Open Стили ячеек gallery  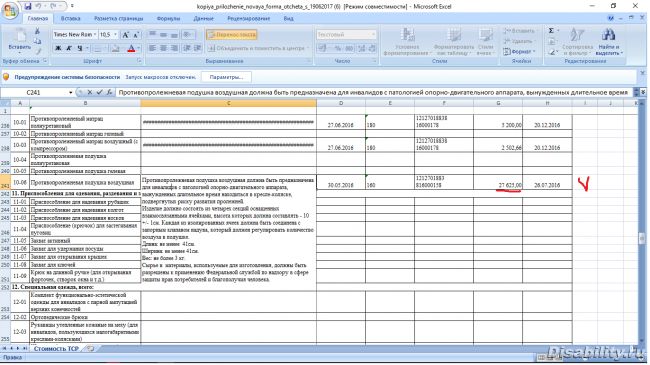[485, 41]
